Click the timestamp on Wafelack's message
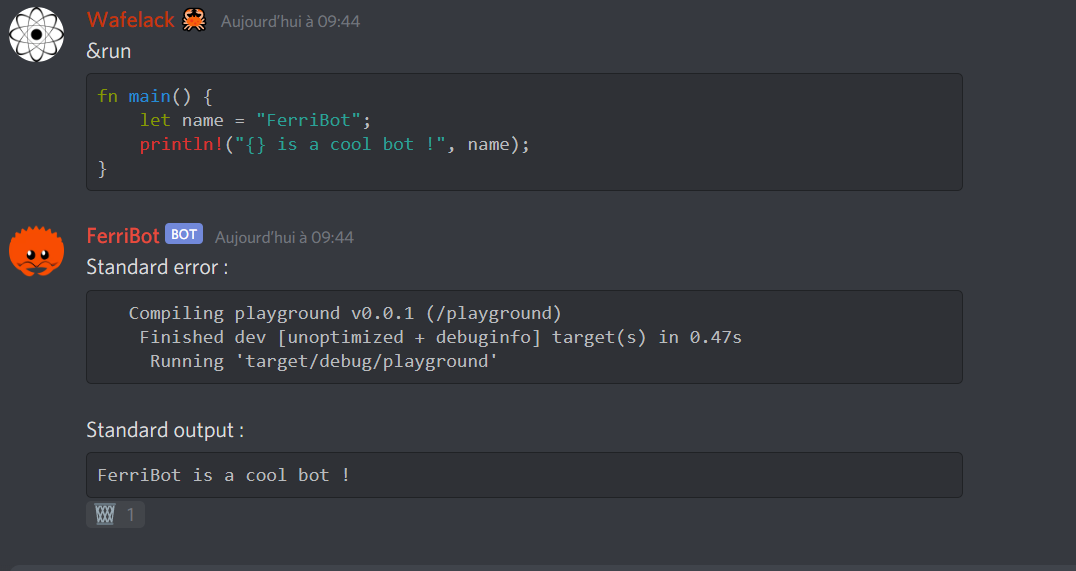Screen dimensions: 1076x571 [x=290, y=21]
